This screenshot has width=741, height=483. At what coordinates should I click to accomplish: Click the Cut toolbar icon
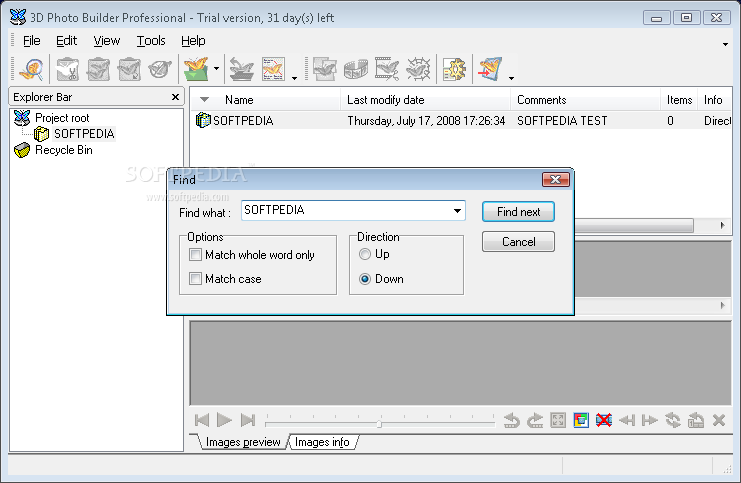pyautogui.click(x=68, y=69)
